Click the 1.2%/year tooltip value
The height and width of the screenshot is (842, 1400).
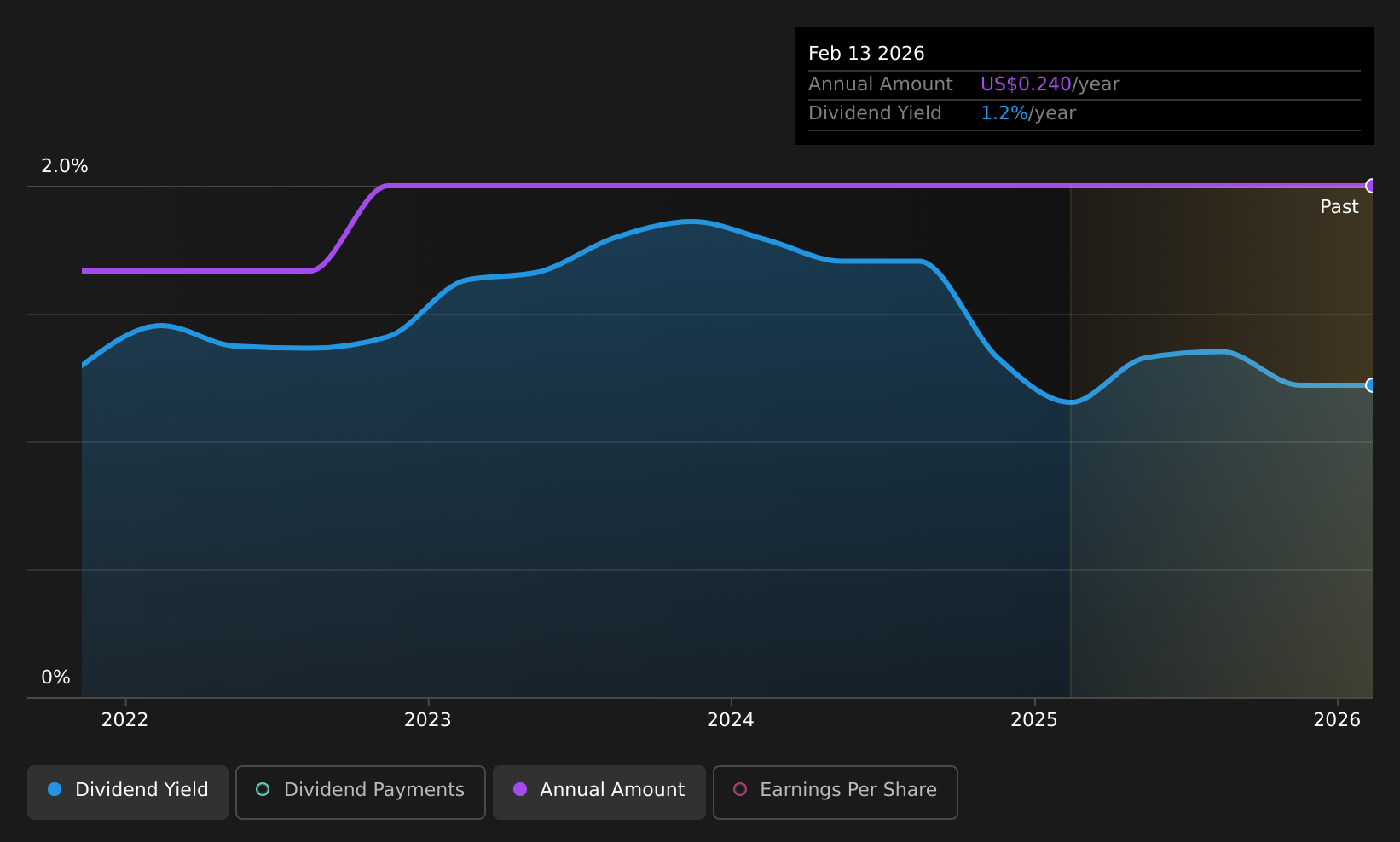[1028, 113]
